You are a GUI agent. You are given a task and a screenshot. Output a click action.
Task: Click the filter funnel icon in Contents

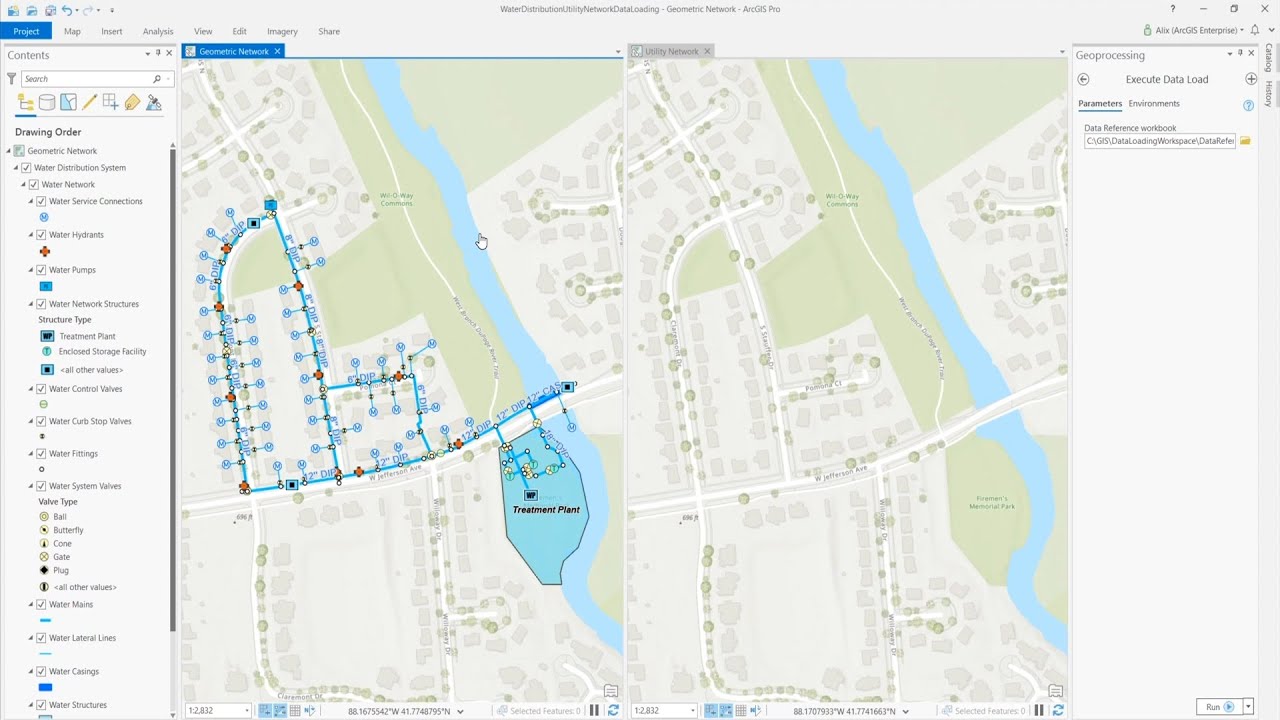[x=12, y=78]
